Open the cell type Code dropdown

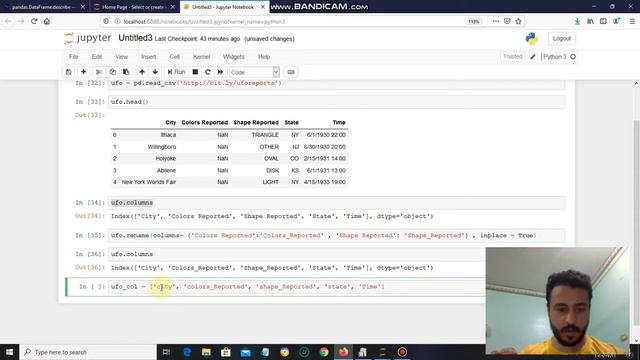click(254, 72)
